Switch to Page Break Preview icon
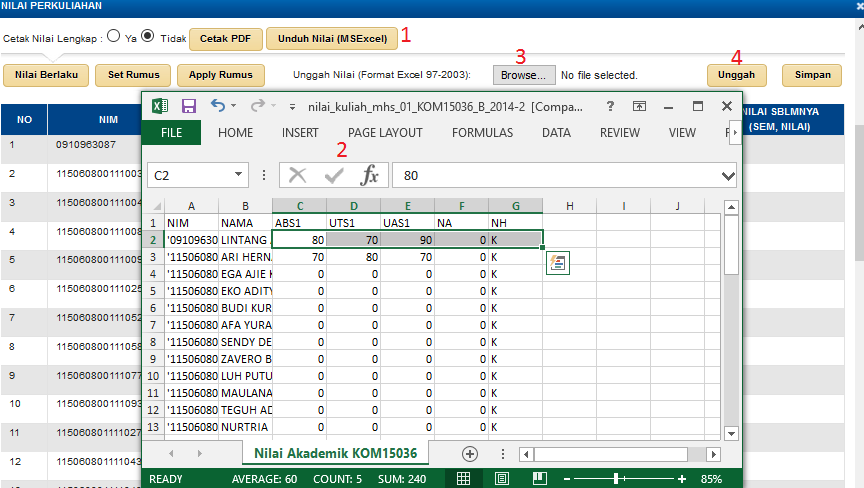 539,479
